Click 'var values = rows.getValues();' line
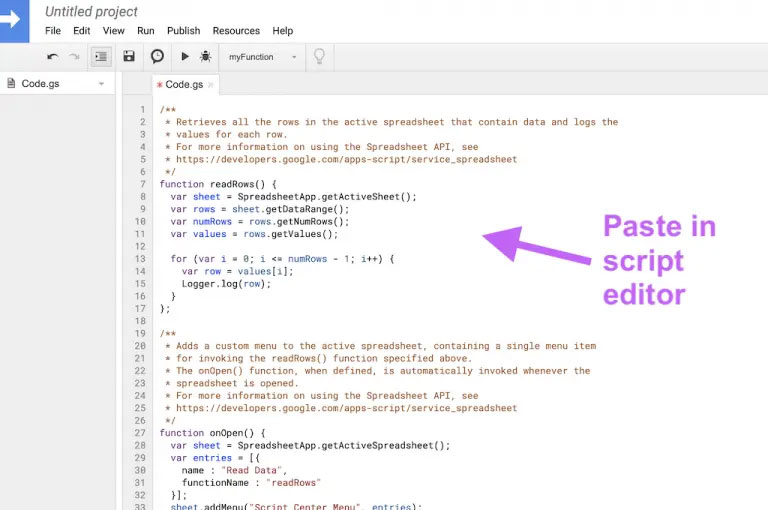 click(x=254, y=234)
